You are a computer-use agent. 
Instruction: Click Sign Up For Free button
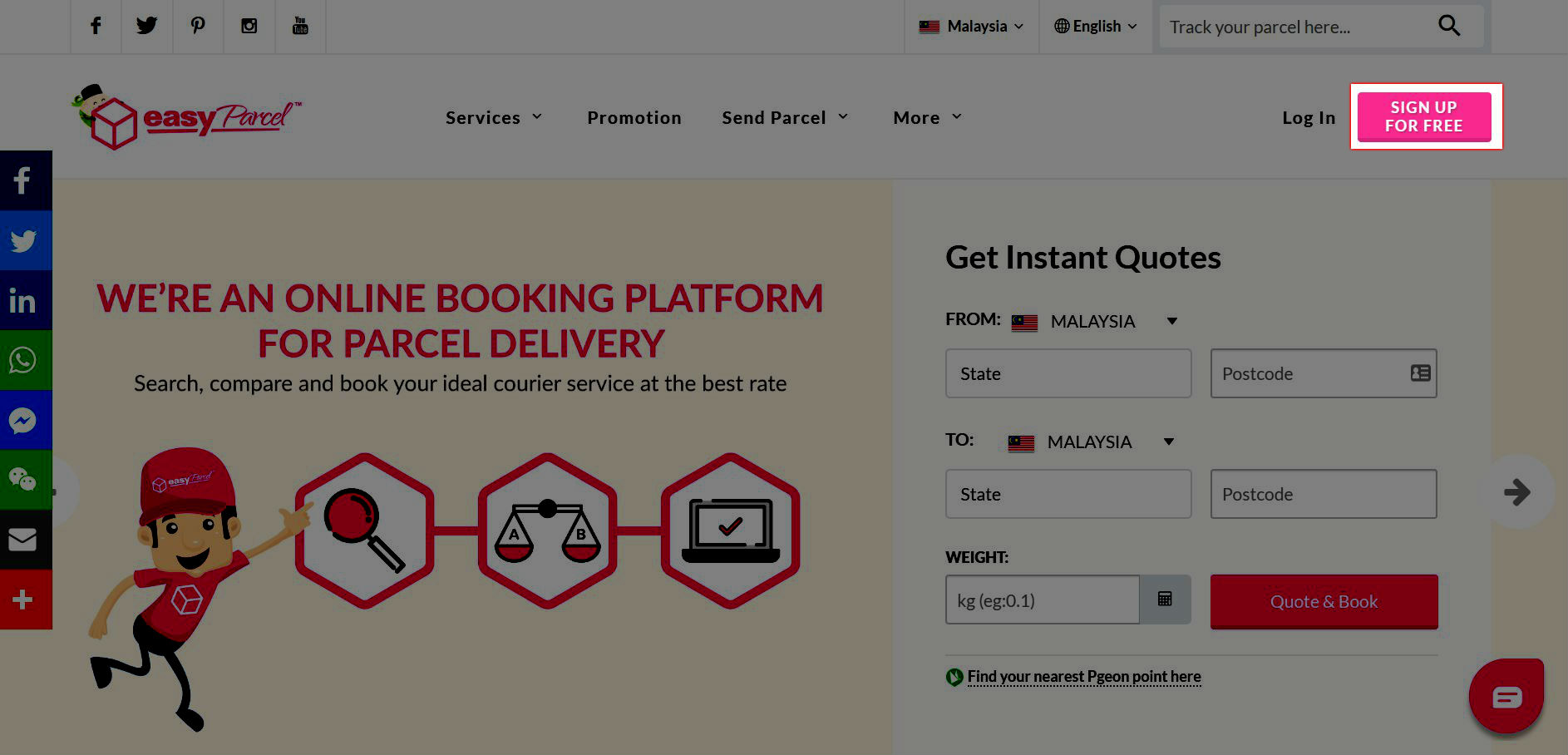[x=1424, y=116]
